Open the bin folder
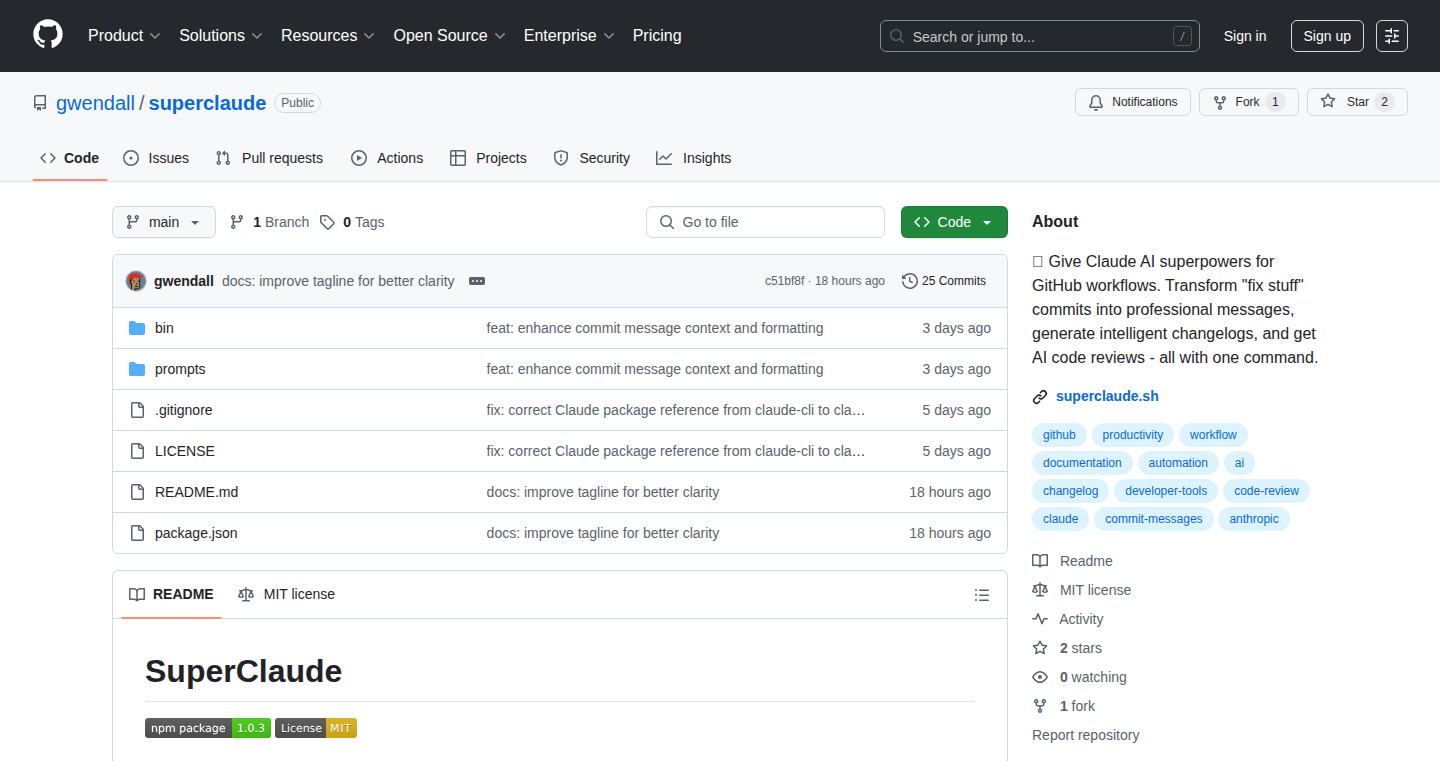Image resolution: width=1440 pixels, height=761 pixels. point(164,328)
